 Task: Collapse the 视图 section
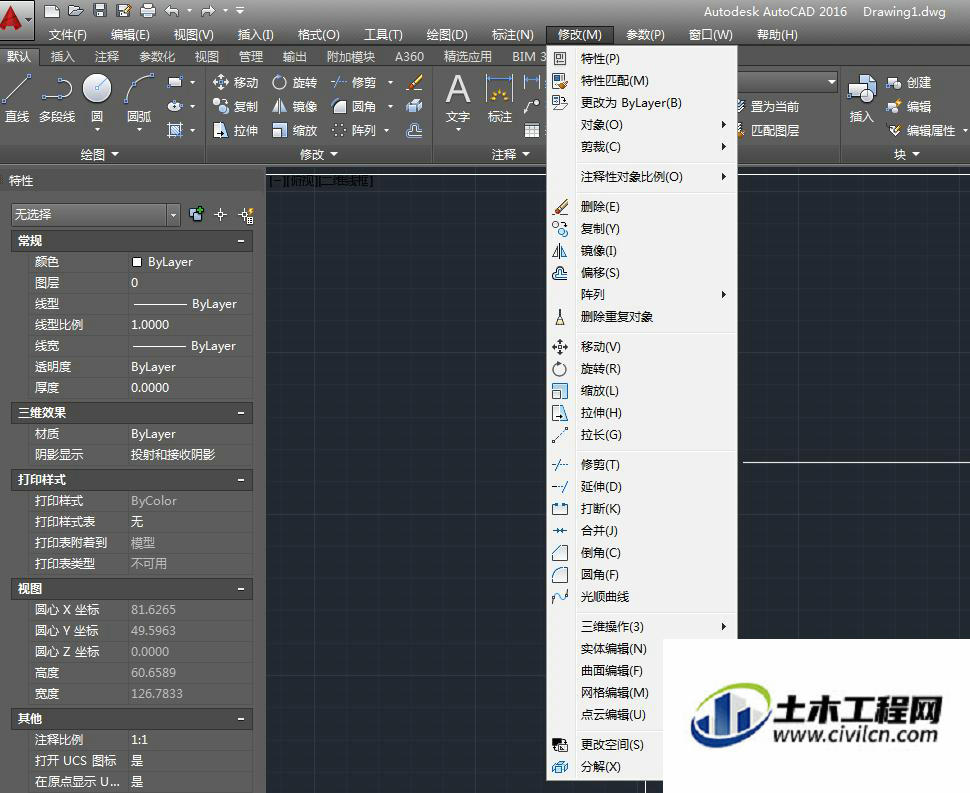pyautogui.click(x=241, y=589)
